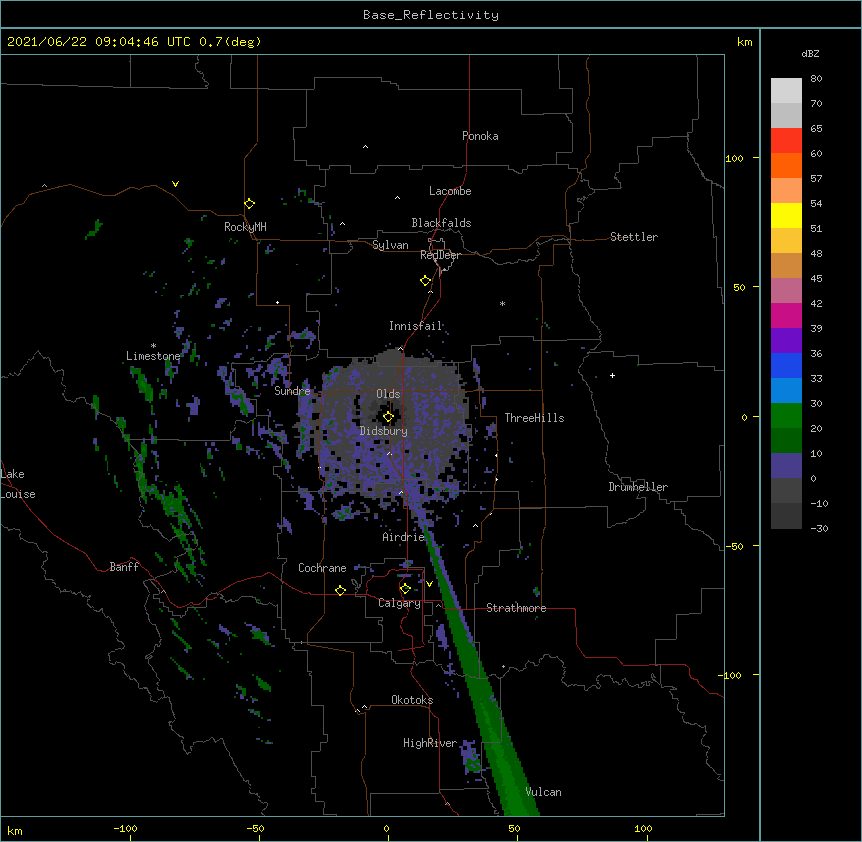This screenshot has width=862, height=842.
Task: Pick the orange 60-57 dBZ legend swatch
Action: pyautogui.click(x=786, y=165)
